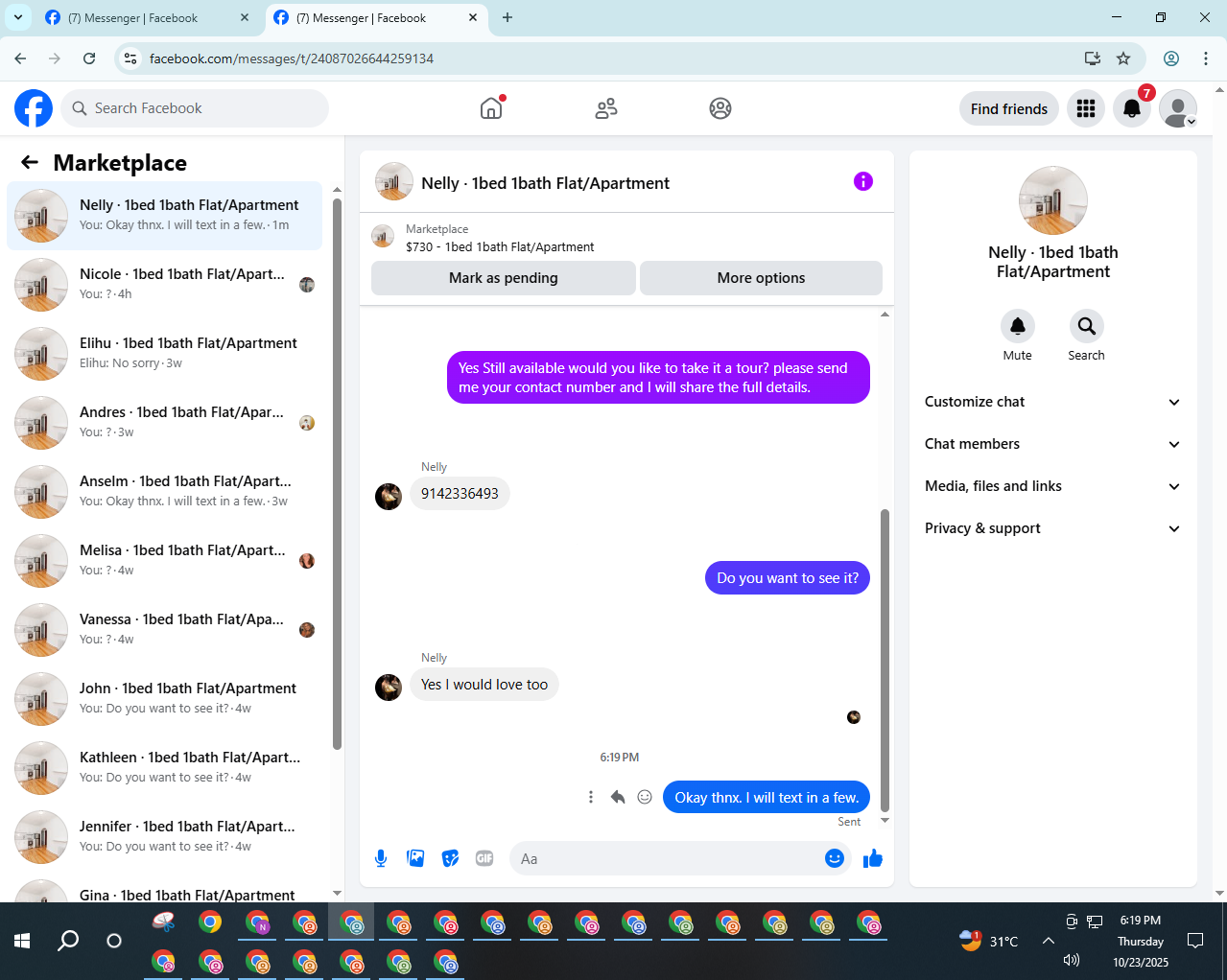Click the conversation list scrollbar
Viewport: 1227px width, 980px height.
(x=337, y=474)
